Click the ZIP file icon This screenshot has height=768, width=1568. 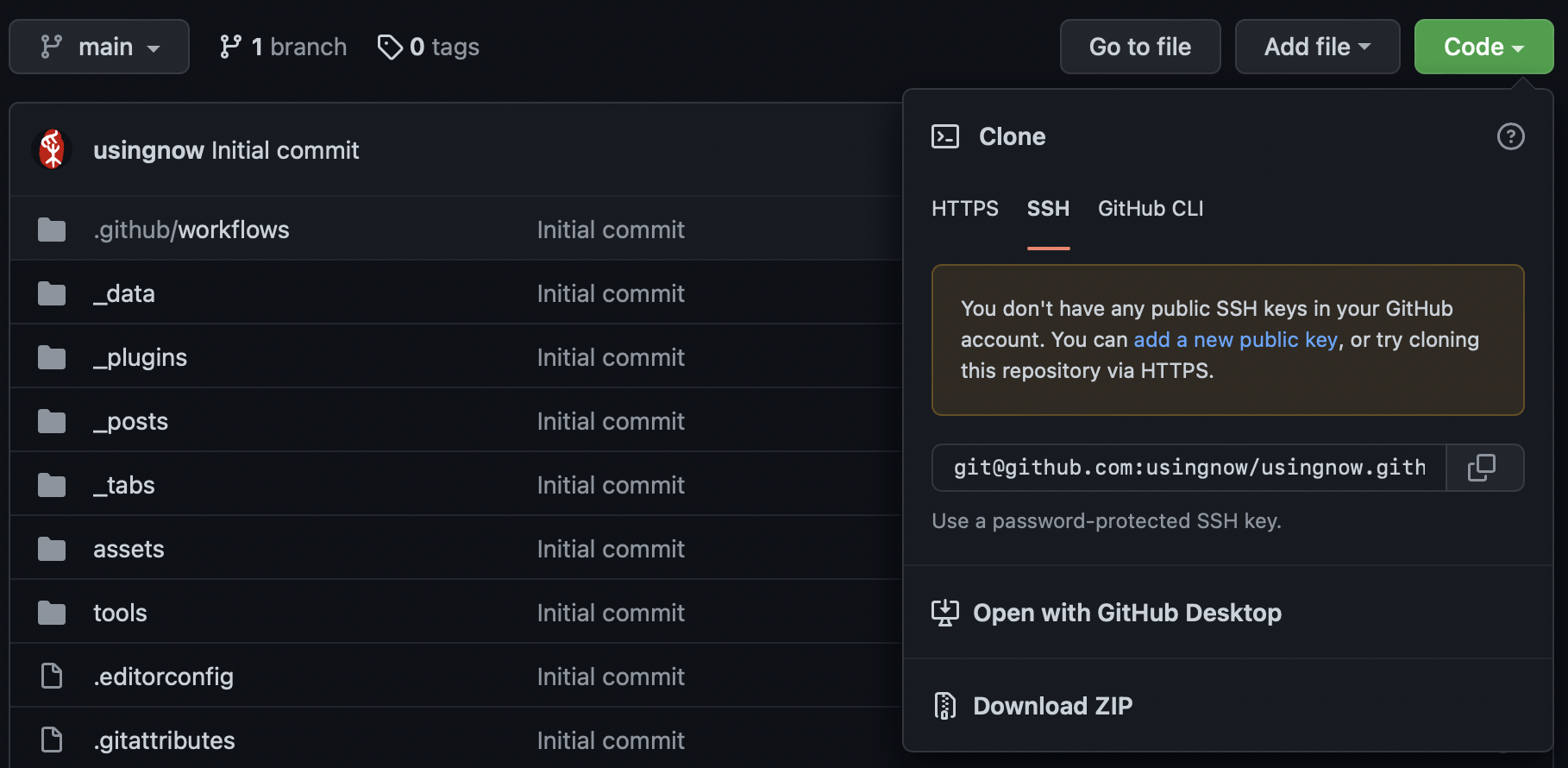[945, 706]
